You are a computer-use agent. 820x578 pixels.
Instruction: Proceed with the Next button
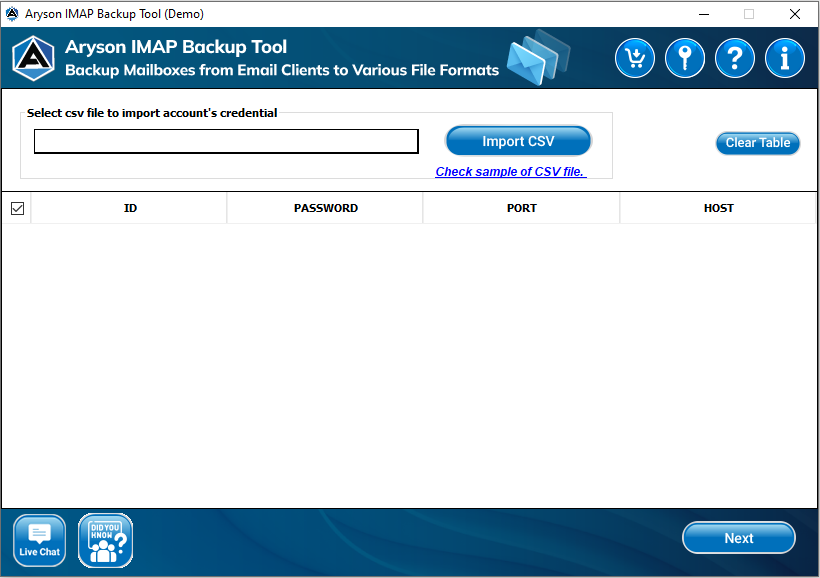pos(739,538)
